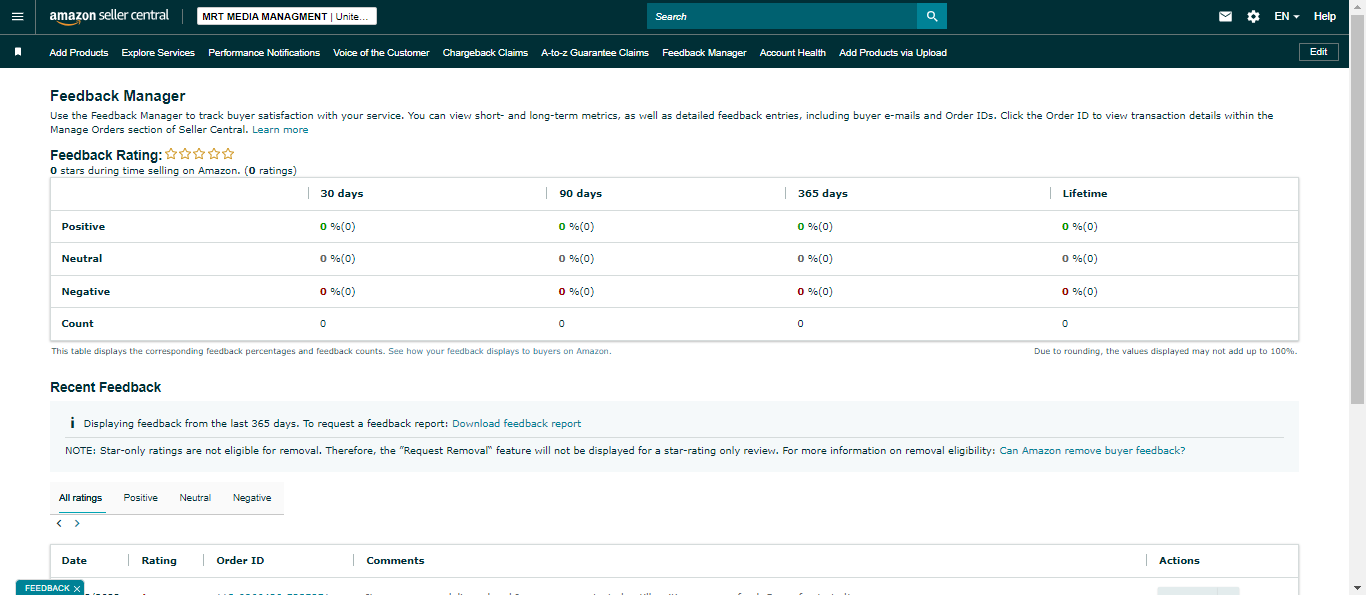Select the Positive tab

(x=141, y=498)
